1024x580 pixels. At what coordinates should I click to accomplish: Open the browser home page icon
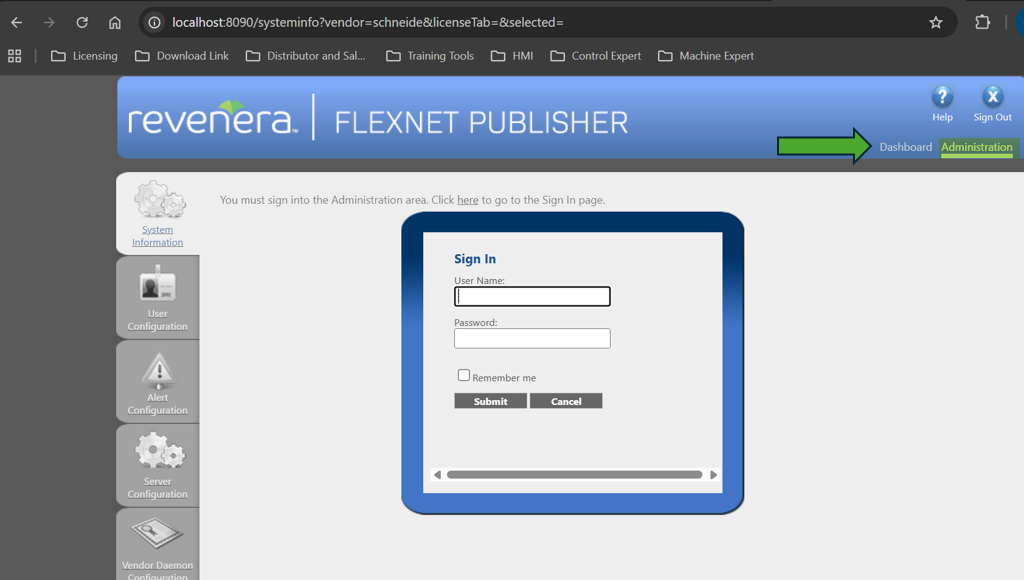pyautogui.click(x=115, y=23)
